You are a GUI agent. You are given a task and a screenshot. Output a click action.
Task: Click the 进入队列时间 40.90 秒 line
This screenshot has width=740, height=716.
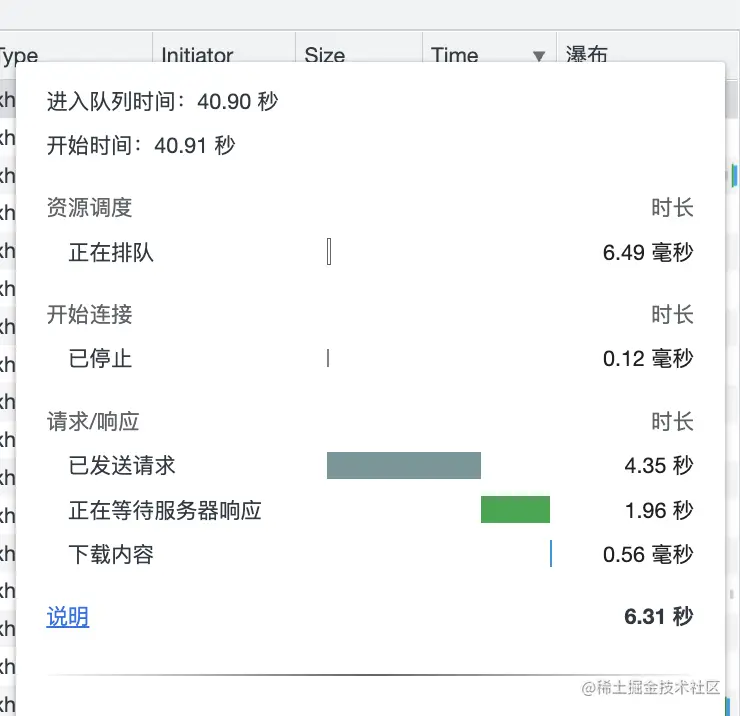pyautogui.click(x=162, y=101)
